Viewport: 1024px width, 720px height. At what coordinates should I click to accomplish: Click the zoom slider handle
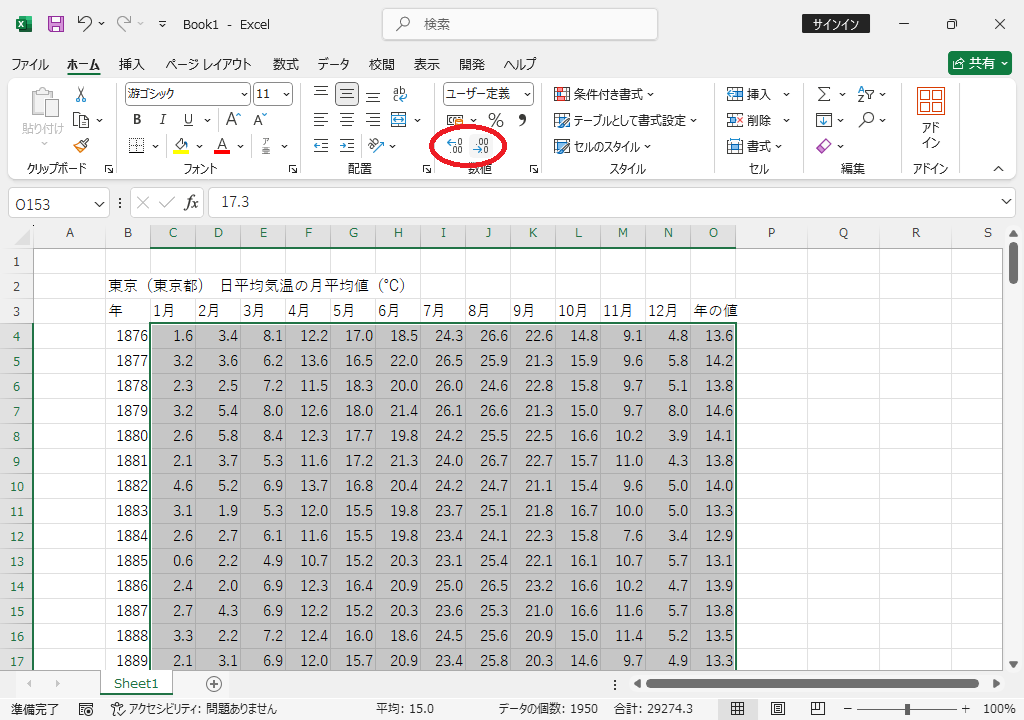pyautogui.click(x=907, y=709)
